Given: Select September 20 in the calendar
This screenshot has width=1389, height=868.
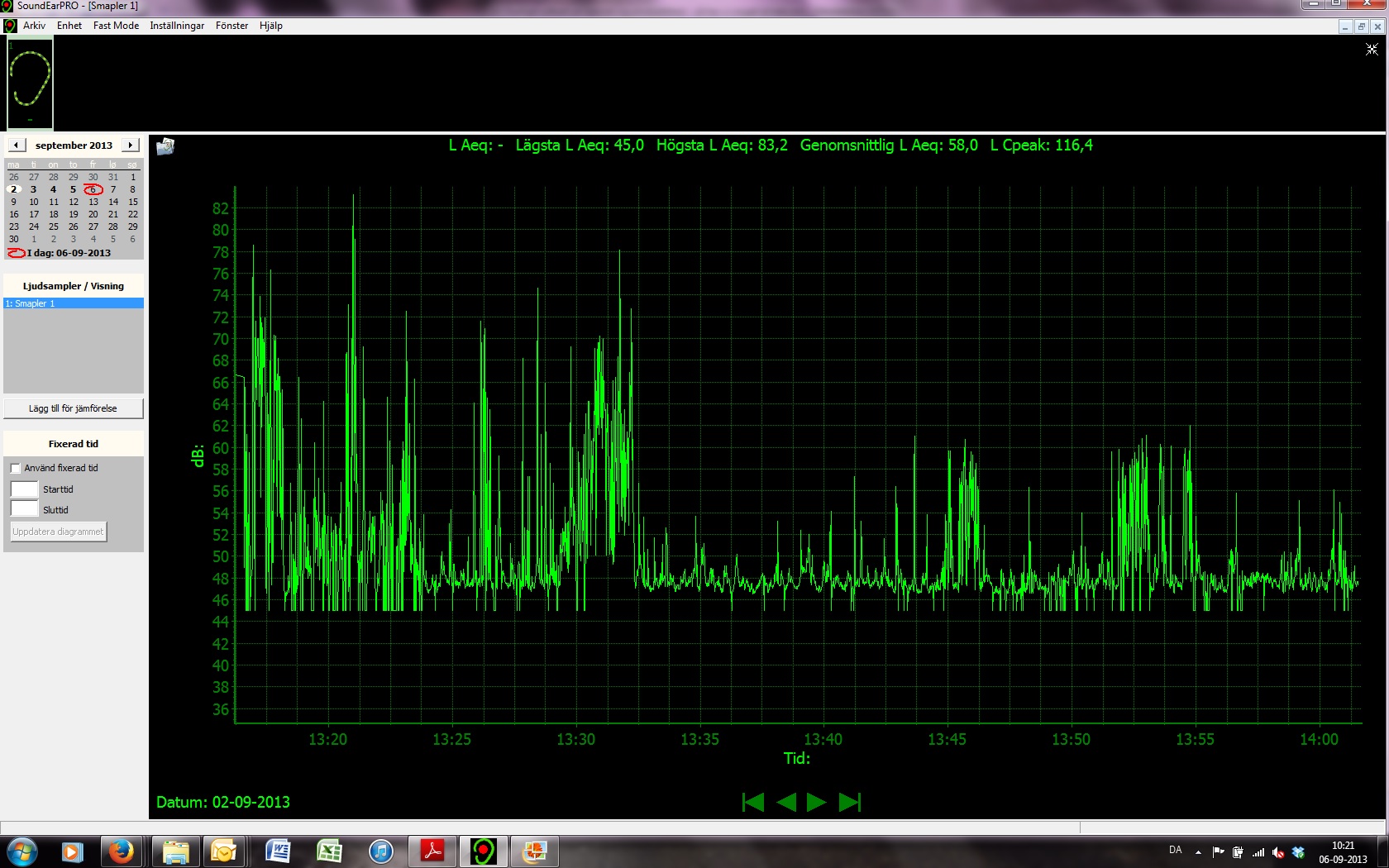Looking at the screenshot, I should pyautogui.click(x=93, y=214).
